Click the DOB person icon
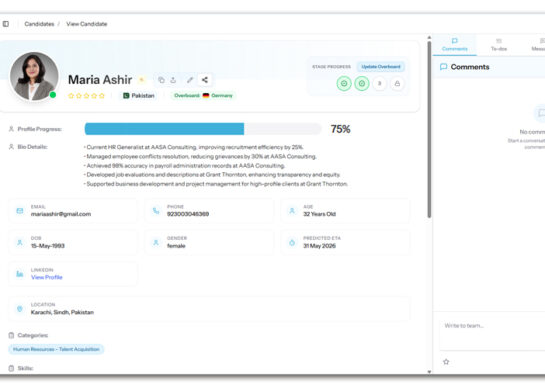545x388 pixels. tap(20, 242)
